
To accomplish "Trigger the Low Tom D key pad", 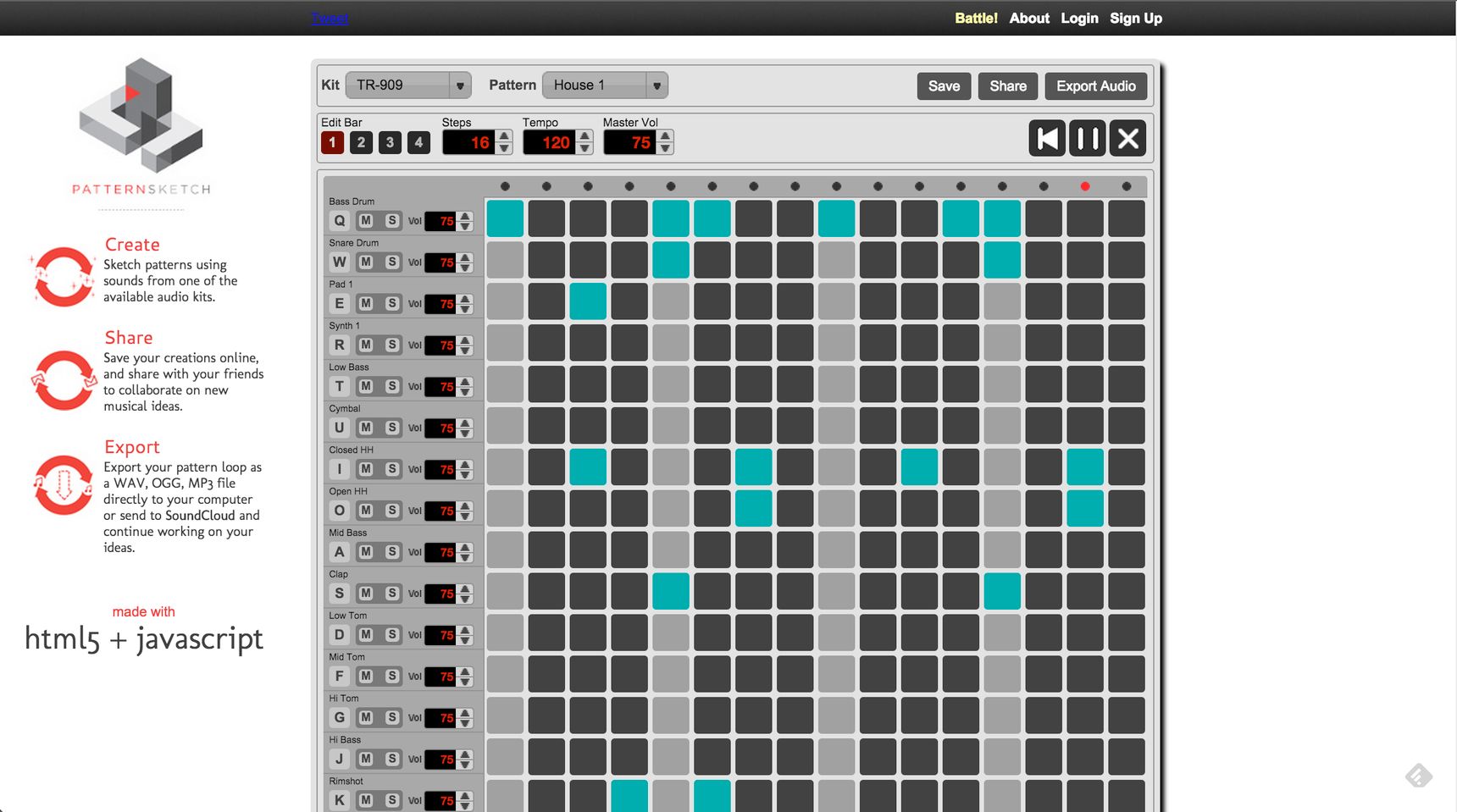I will pos(340,635).
